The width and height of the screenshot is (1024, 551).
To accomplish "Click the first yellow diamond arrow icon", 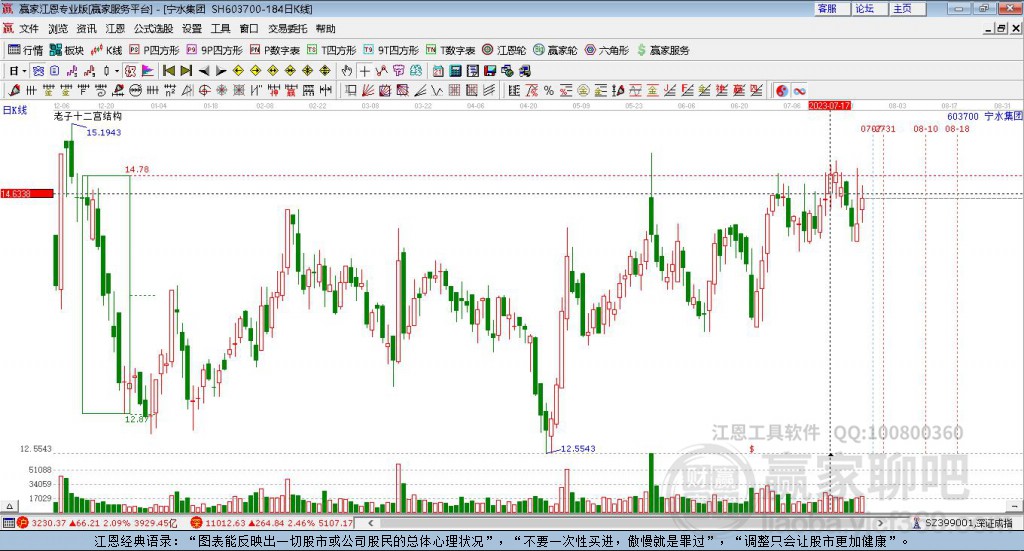I will point(238,71).
